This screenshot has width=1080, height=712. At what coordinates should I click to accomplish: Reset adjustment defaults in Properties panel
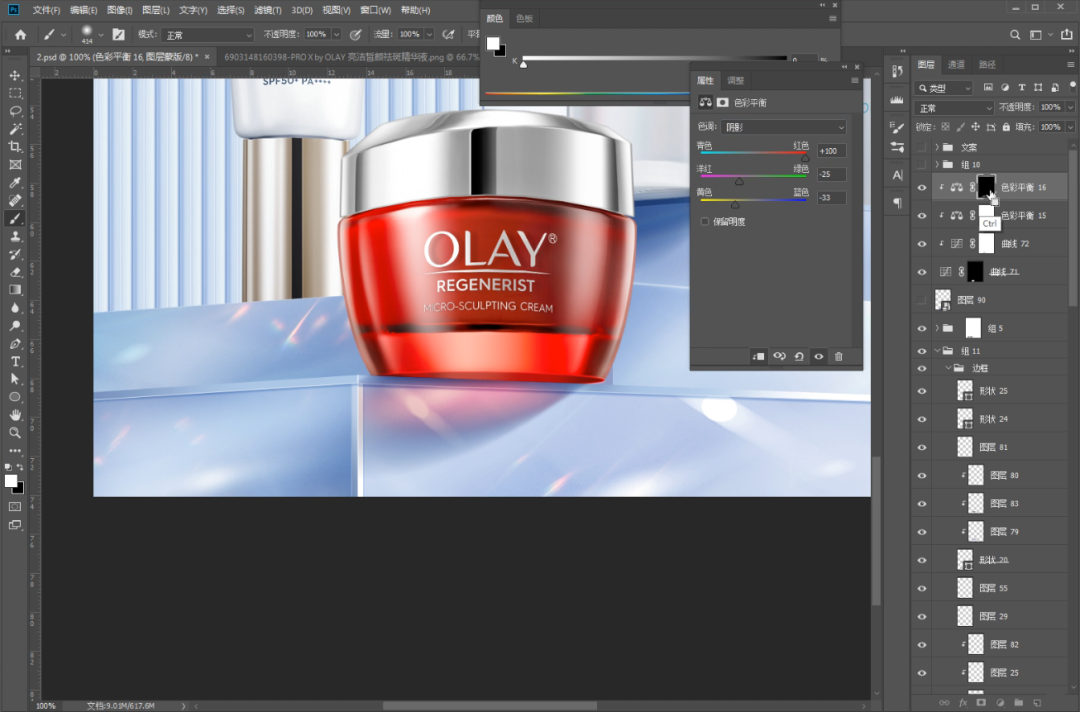click(799, 357)
